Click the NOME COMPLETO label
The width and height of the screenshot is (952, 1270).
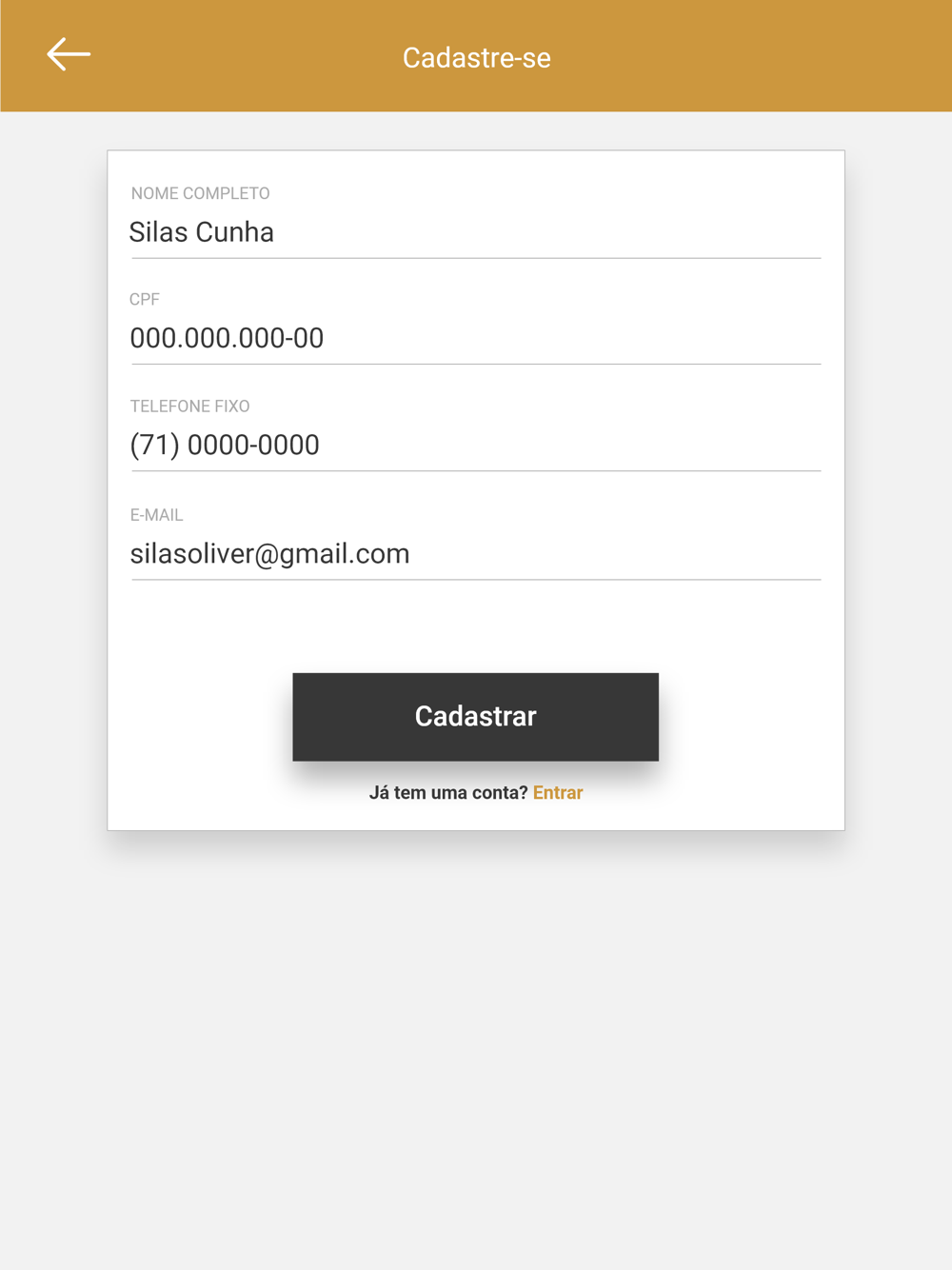200,193
